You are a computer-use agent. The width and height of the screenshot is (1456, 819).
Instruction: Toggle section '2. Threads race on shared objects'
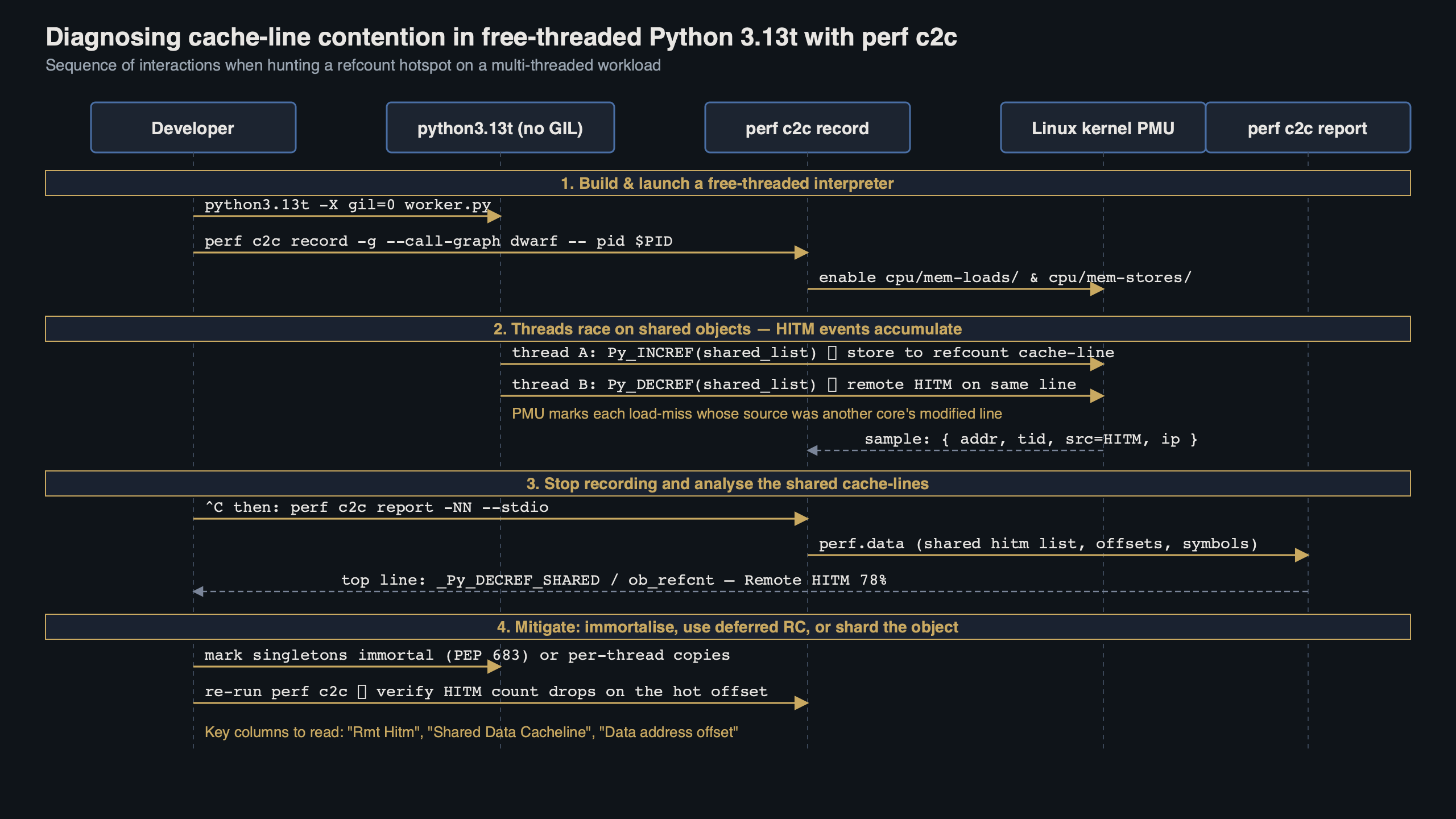[727, 329]
